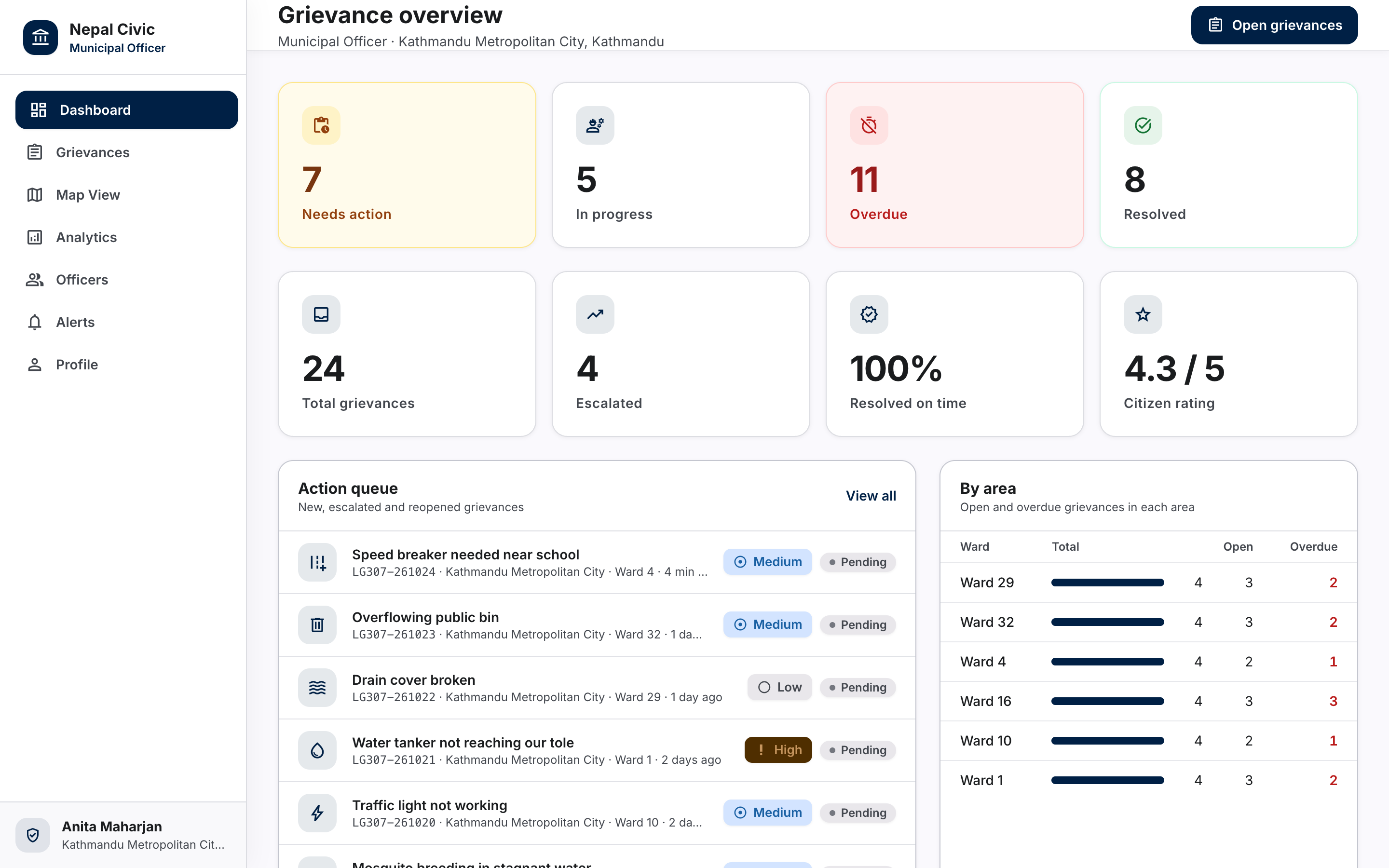Viewport: 1389px width, 868px height.
Task: Click the Officers people icon in sidebar
Action: 35,280
